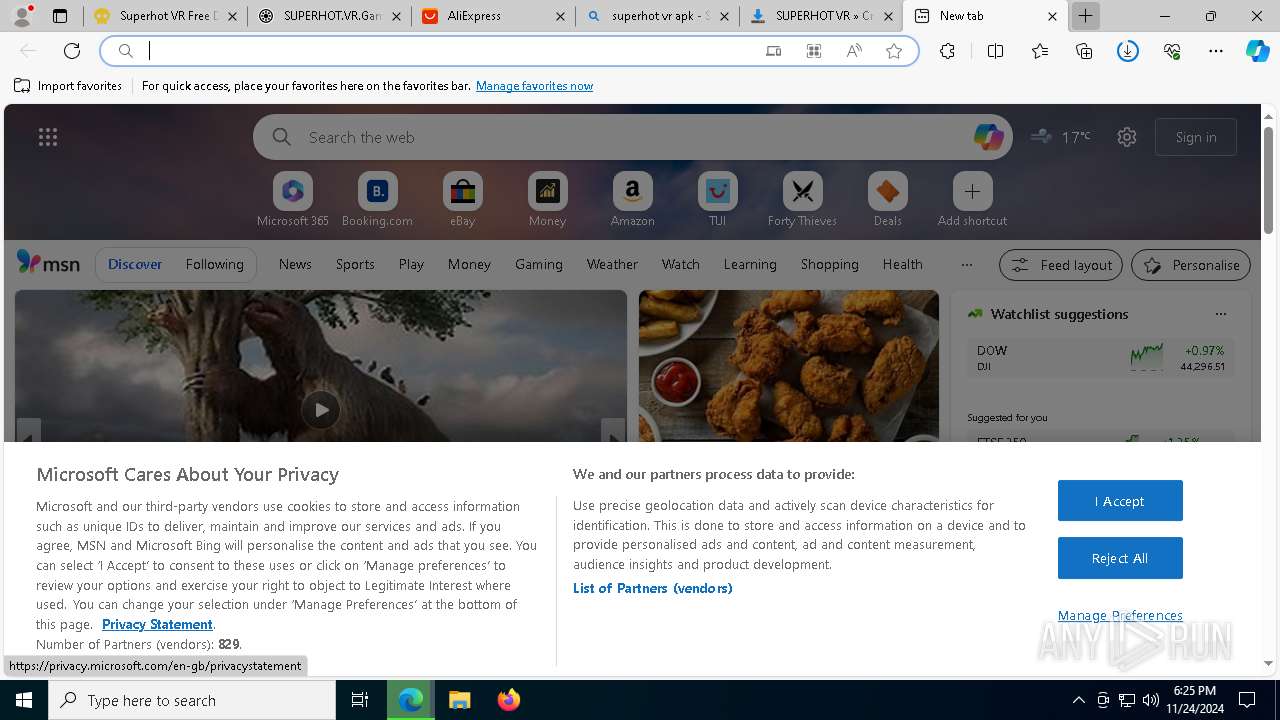Open the app launcher grid icon
Image resolution: width=1280 pixels, height=720 pixels.
click(x=48, y=137)
